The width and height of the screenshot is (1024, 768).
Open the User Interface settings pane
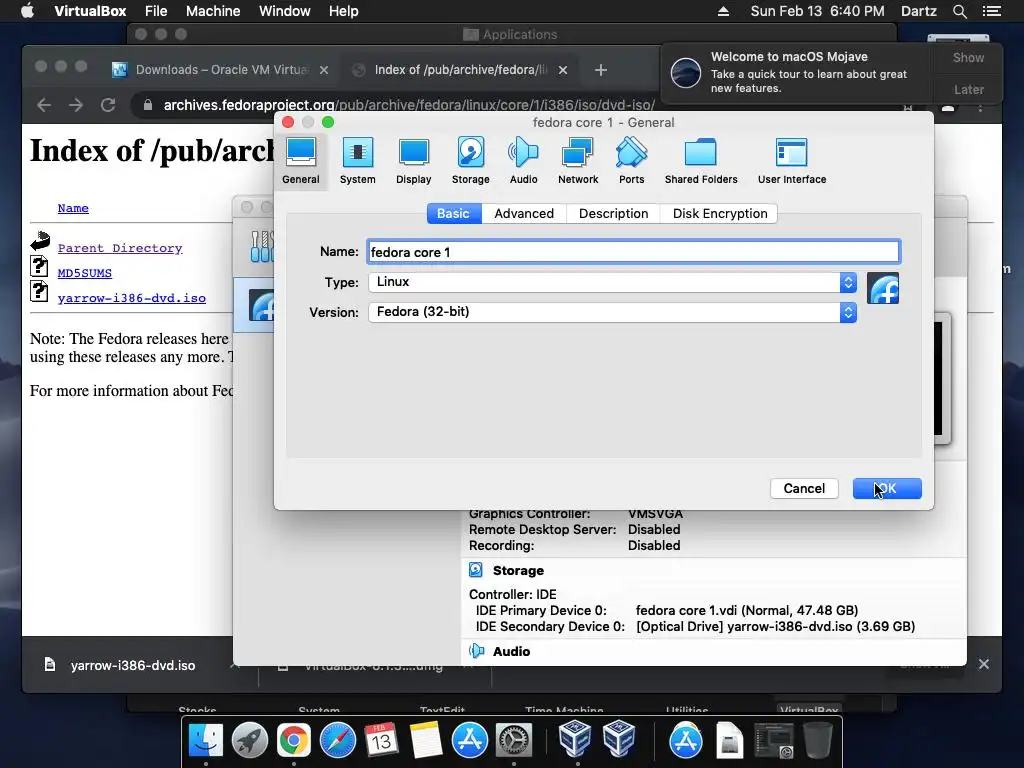coord(792,161)
